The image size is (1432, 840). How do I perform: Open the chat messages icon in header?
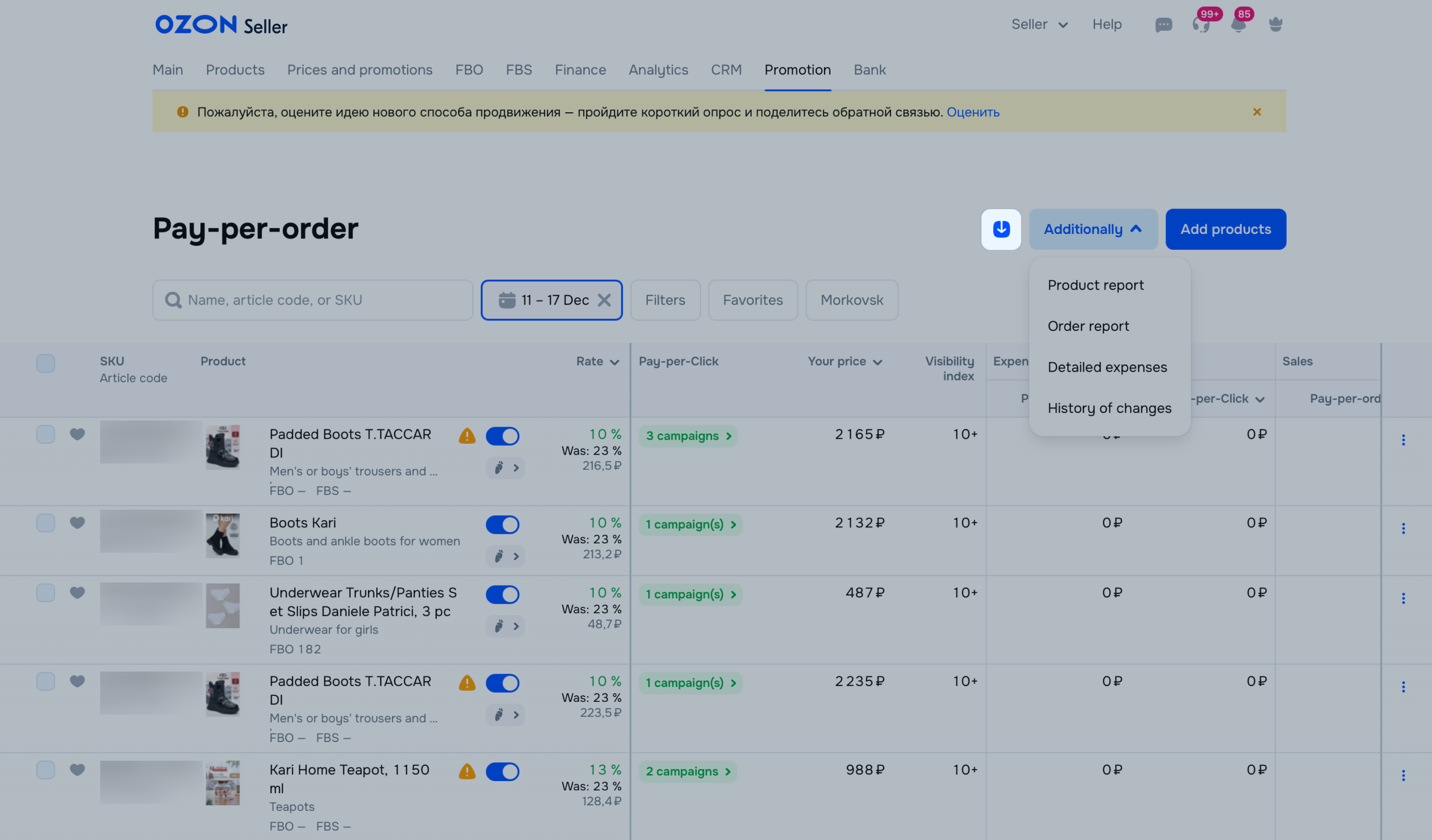pyautogui.click(x=1163, y=24)
